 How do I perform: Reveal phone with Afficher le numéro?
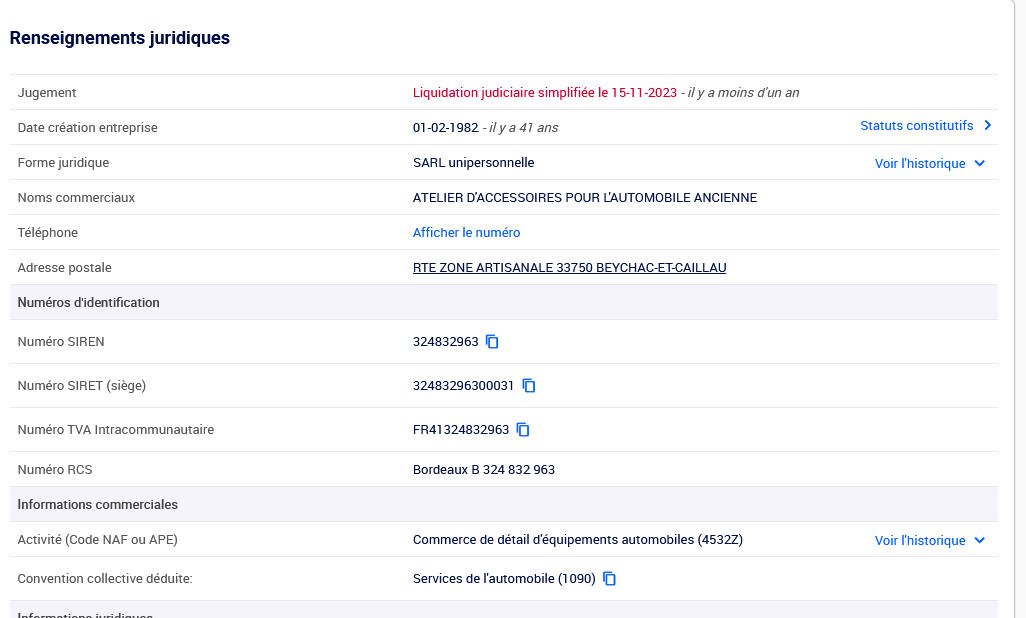[466, 233]
